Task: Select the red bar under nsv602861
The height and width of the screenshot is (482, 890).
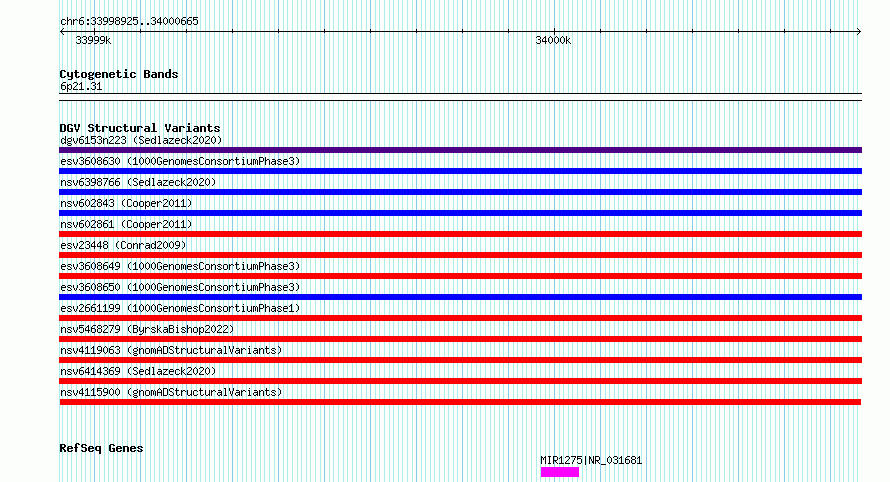Action: 460,234
